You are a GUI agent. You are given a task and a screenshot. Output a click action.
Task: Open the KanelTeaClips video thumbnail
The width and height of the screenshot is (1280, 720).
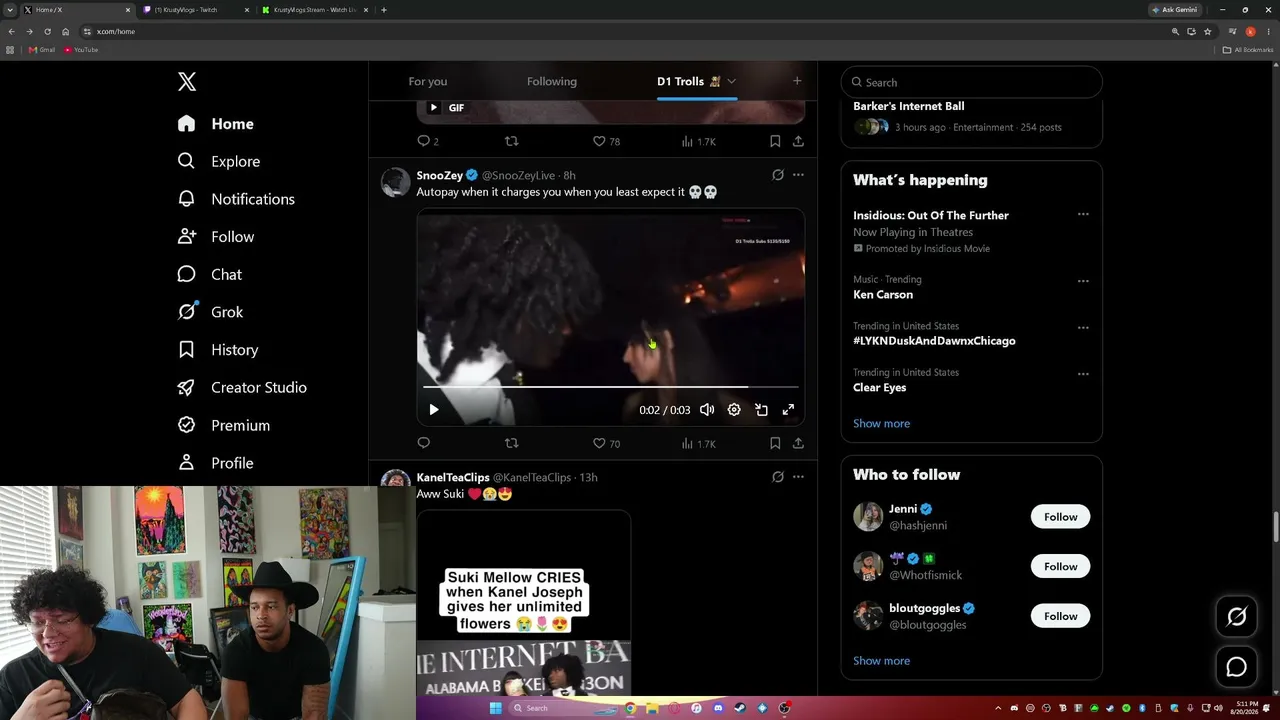click(523, 604)
